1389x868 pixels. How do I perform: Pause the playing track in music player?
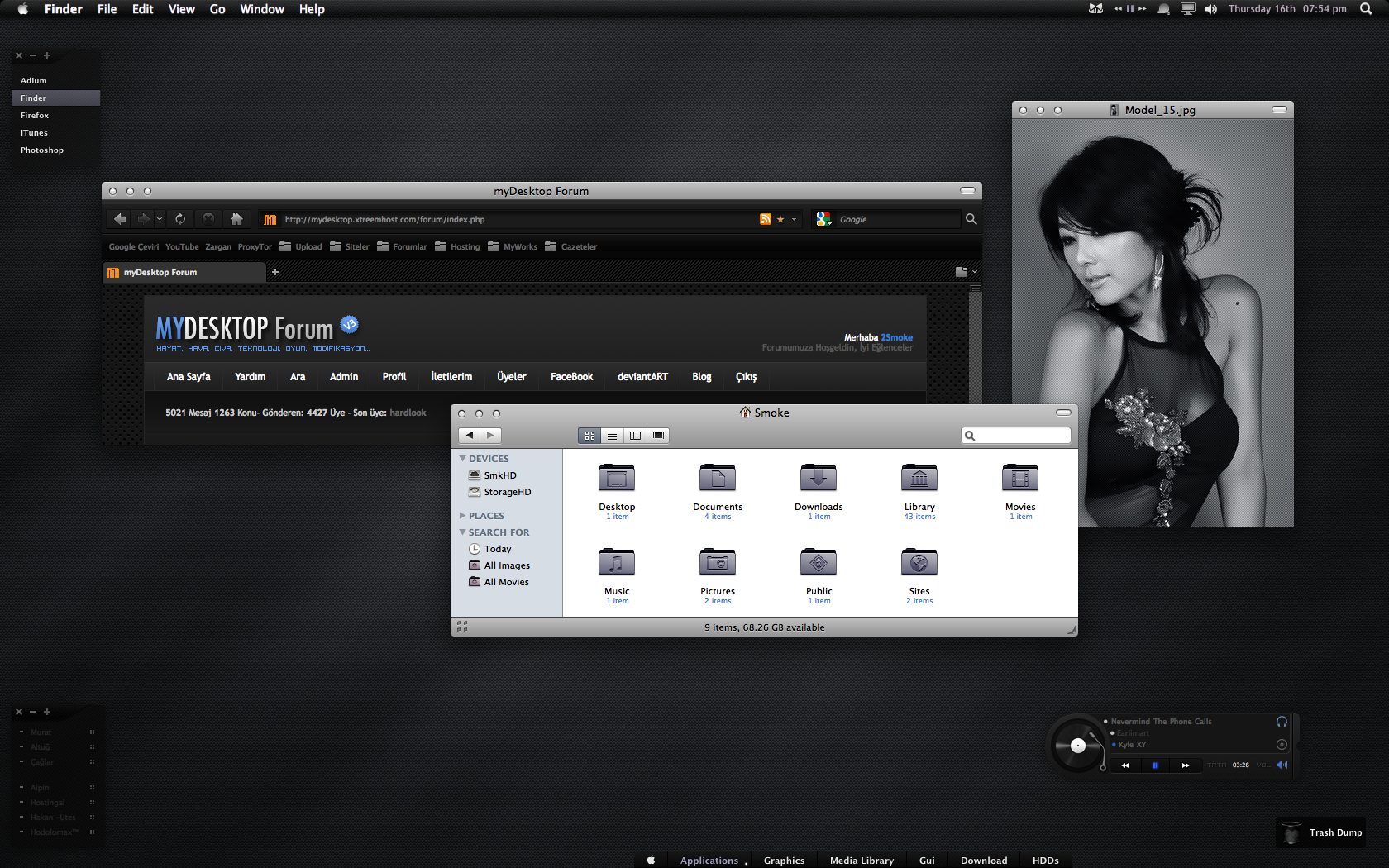point(1155,765)
